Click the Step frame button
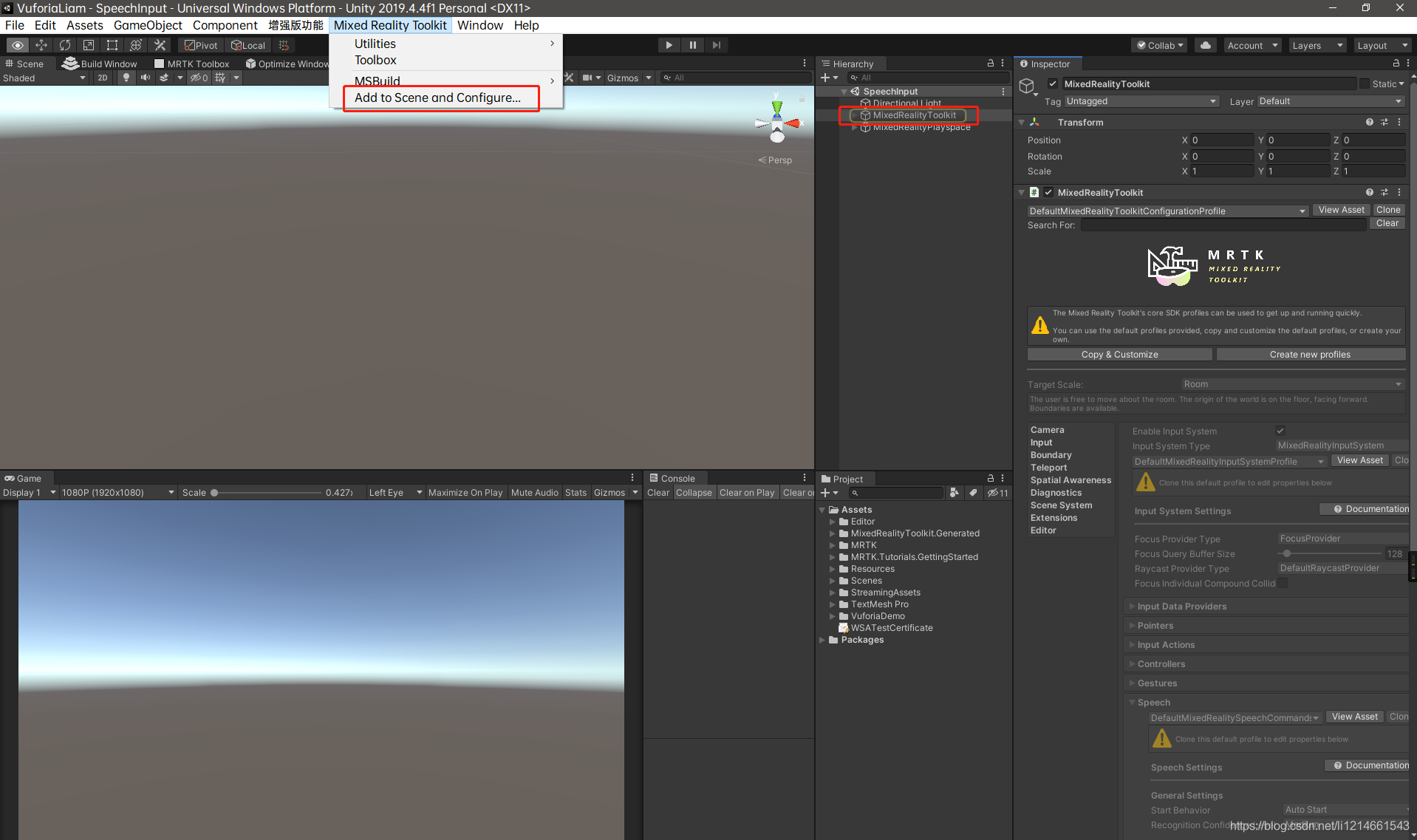Screen dimensions: 1417x840 click(716, 45)
